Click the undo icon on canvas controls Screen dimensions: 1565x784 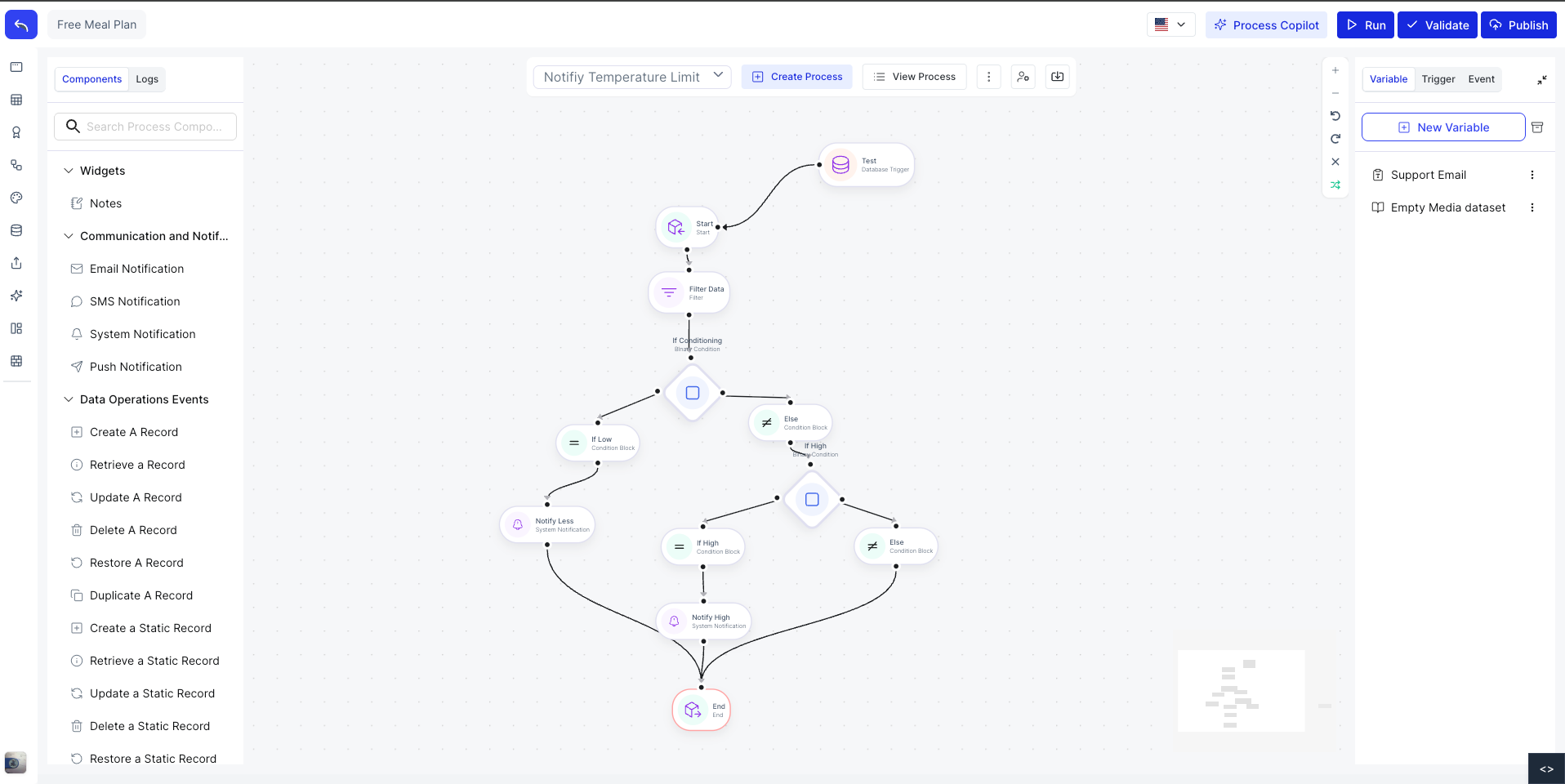click(1335, 116)
